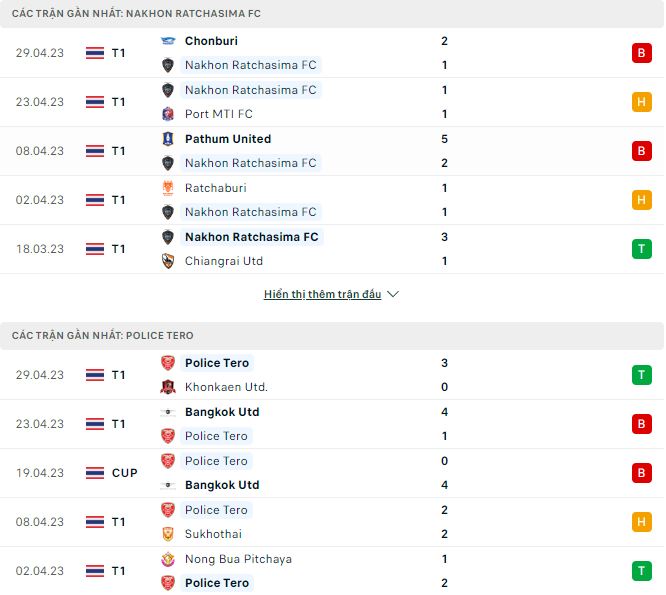Click the 'Các trận gần nhất: Police Tero' header
Image resolution: width=666 pixels, height=595 pixels.
pyautogui.click(x=103, y=336)
